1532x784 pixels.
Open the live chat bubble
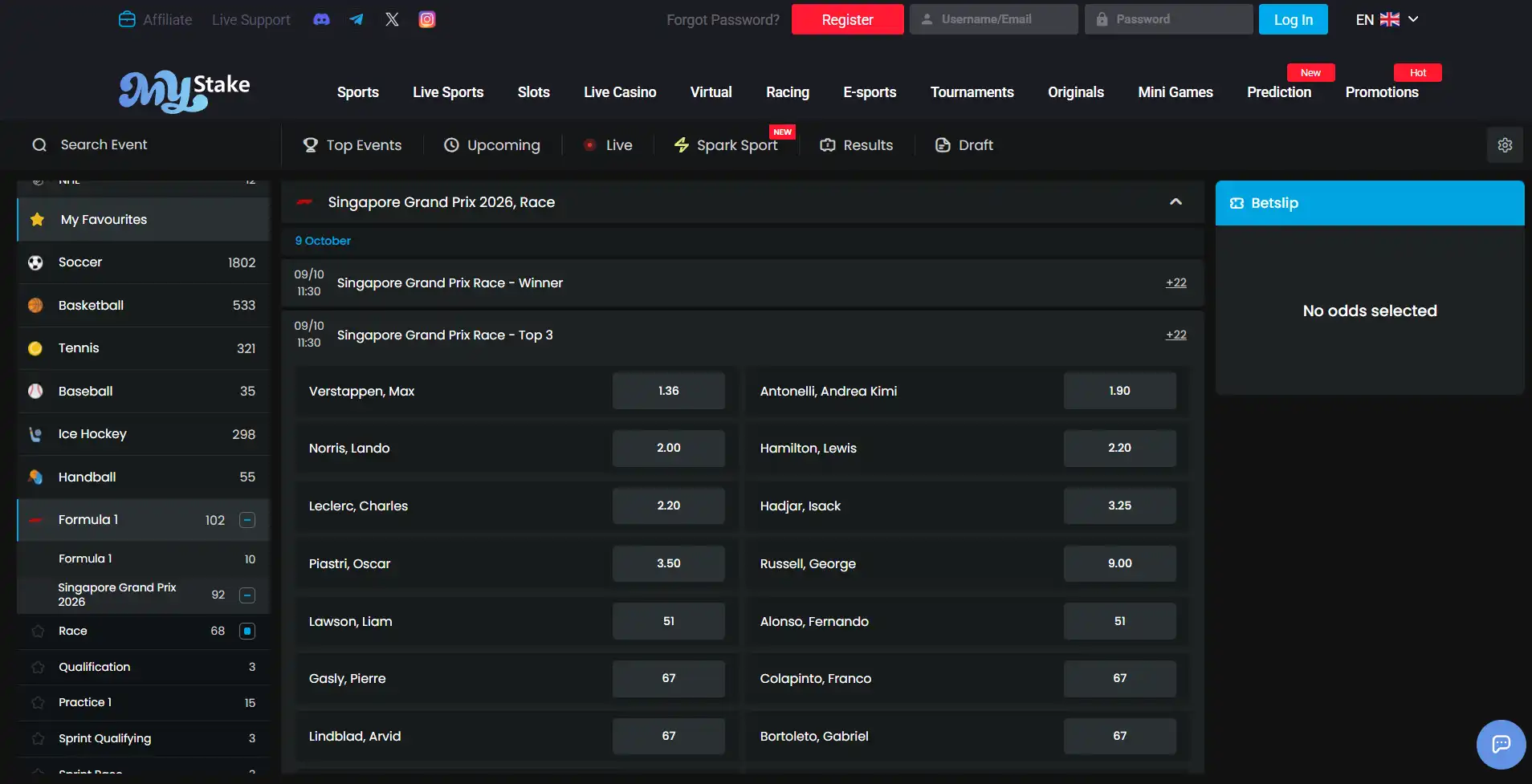[1501, 744]
